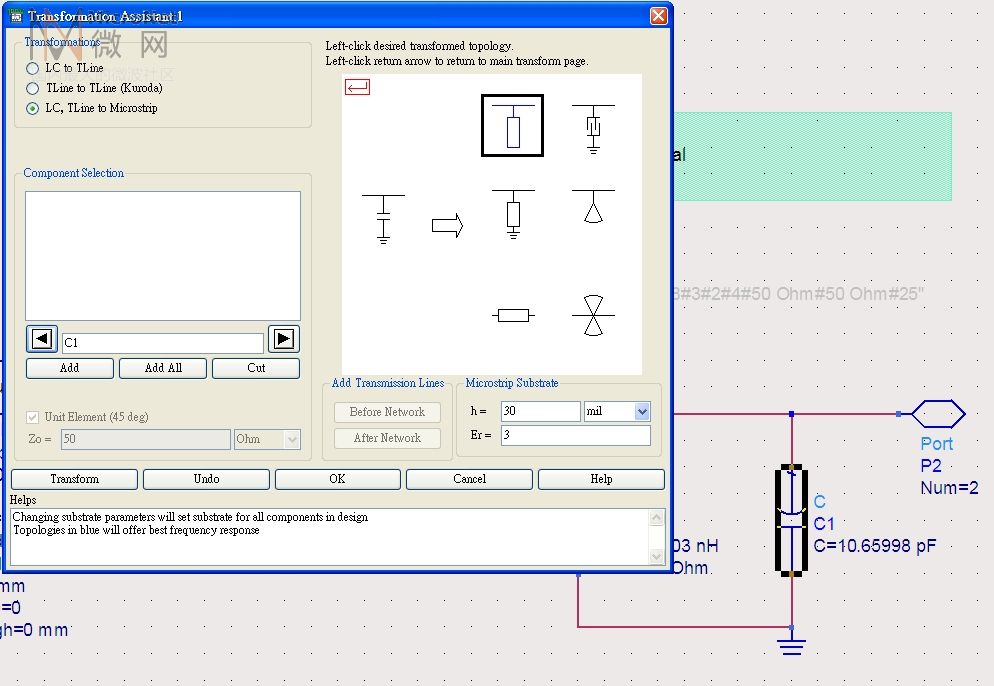Click the C=10.65998 pF value text
This screenshot has width=994, height=686.
tap(875, 546)
